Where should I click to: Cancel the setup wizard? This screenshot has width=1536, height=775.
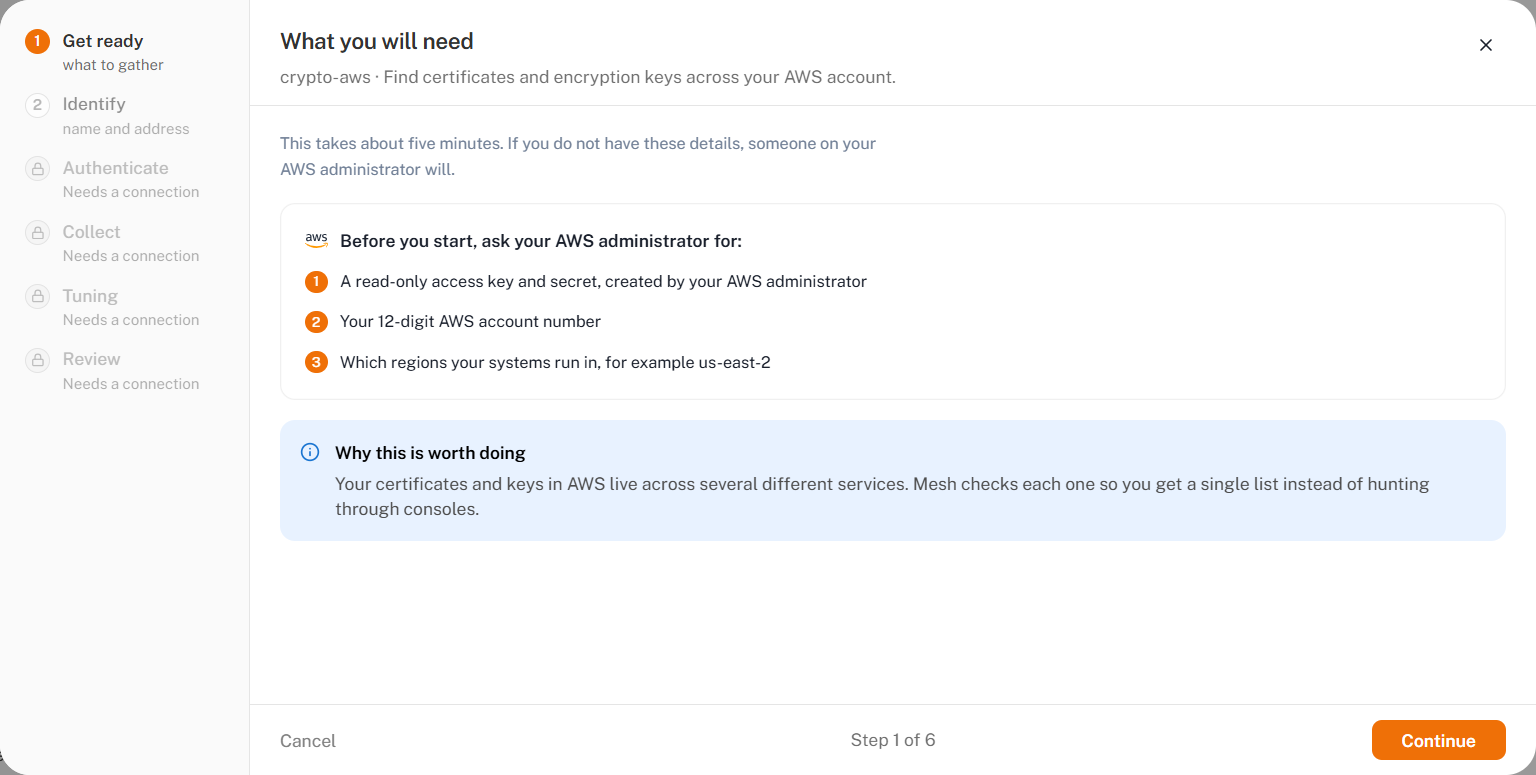[308, 741]
